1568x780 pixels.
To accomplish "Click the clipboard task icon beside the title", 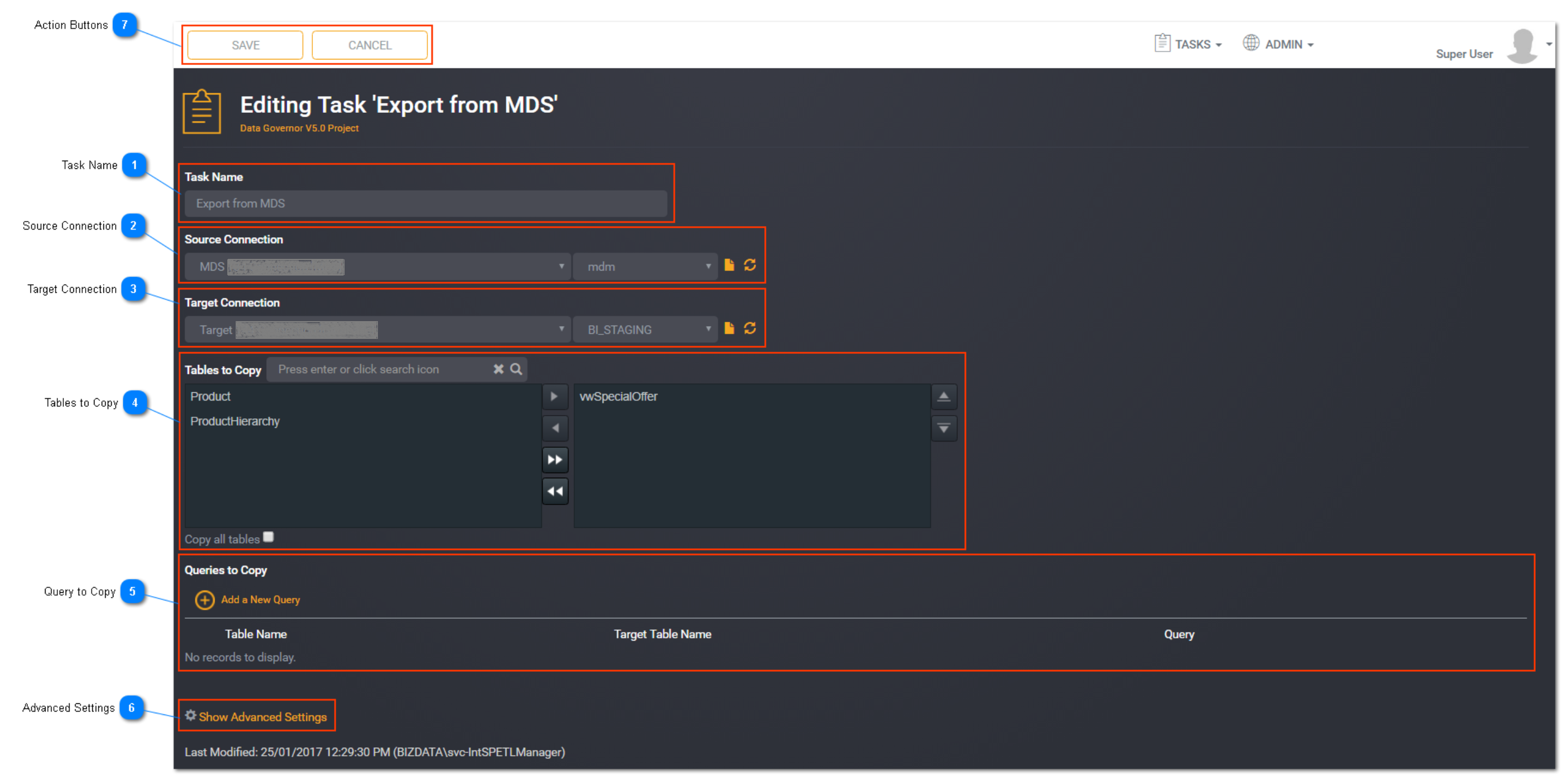I will tap(202, 111).
